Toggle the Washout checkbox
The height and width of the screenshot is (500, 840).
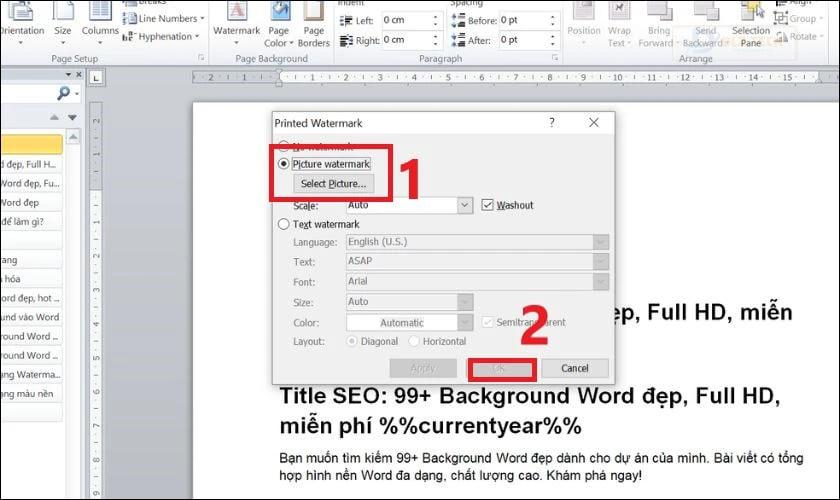coord(487,205)
